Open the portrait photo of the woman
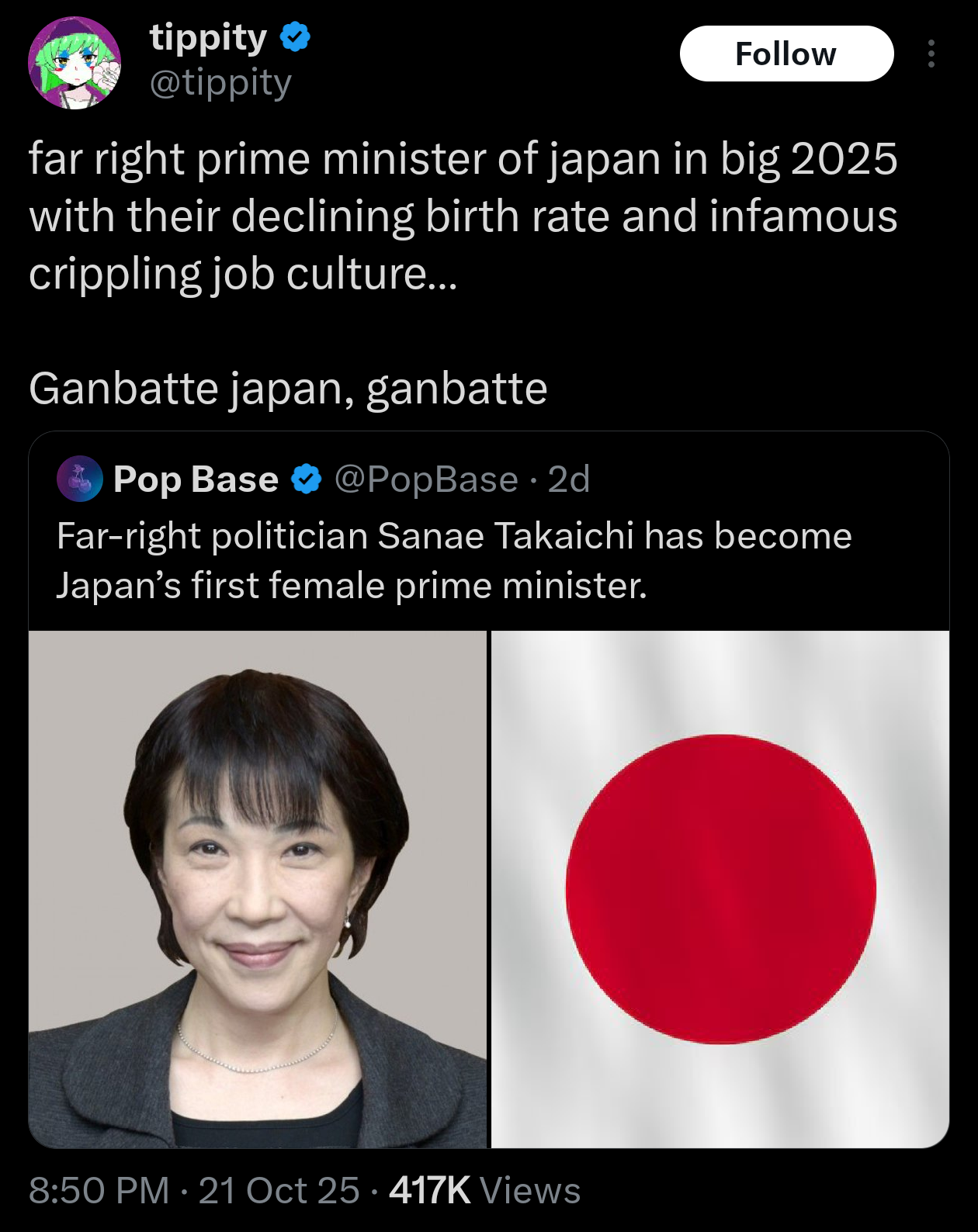978x1232 pixels. coord(258,889)
